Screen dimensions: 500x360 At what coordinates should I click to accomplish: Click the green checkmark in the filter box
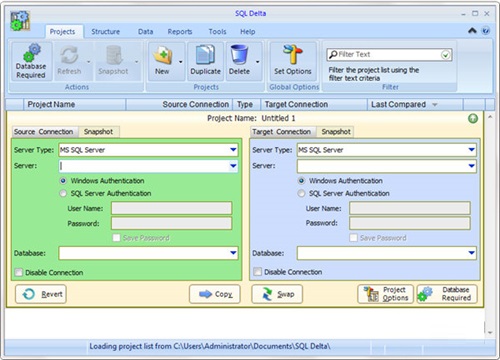tap(445, 55)
